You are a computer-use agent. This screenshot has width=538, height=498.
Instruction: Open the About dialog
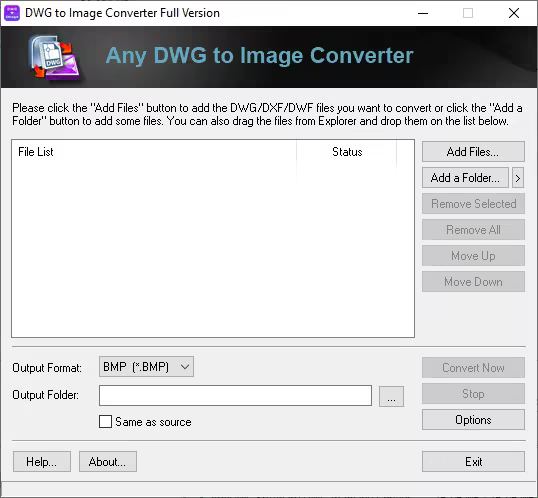coord(108,462)
